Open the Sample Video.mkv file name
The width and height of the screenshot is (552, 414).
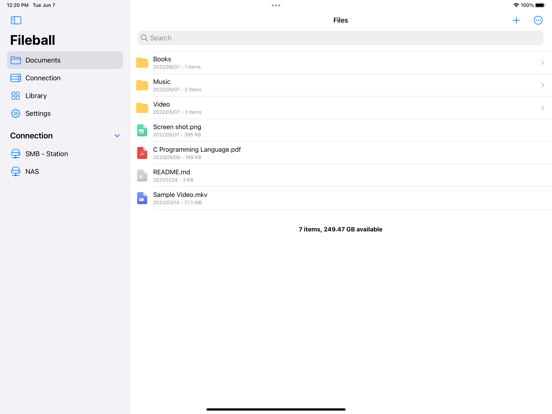tap(180, 194)
